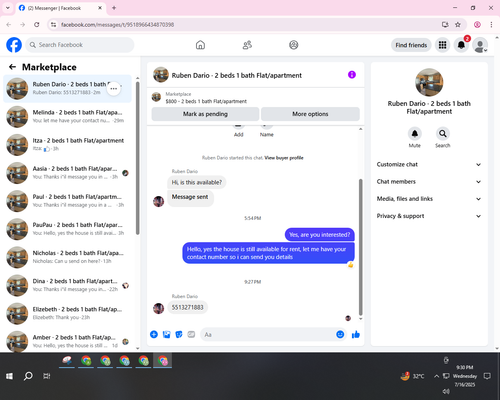Search in conversation magnifier icon
Image resolution: width=500 pixels, height=400 pixels.
443,134
